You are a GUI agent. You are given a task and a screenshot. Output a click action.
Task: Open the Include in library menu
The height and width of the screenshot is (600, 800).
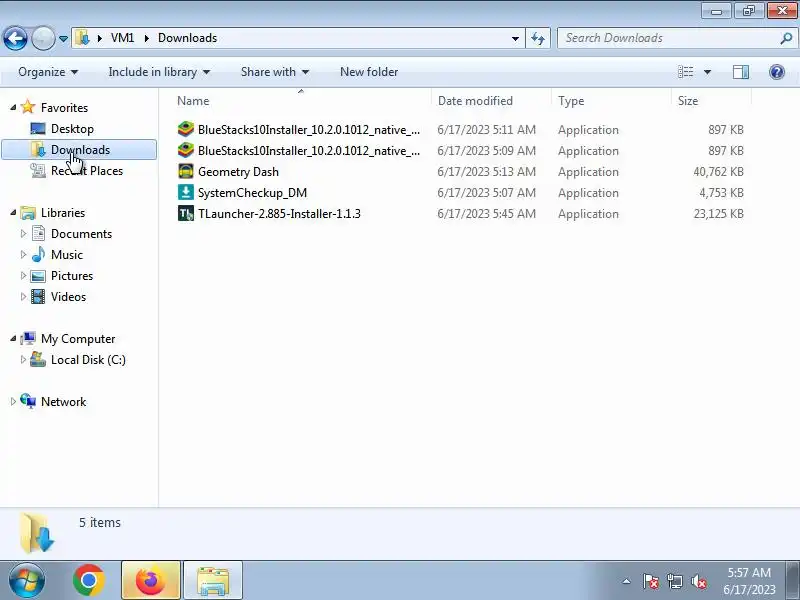[x=159, y=72]
